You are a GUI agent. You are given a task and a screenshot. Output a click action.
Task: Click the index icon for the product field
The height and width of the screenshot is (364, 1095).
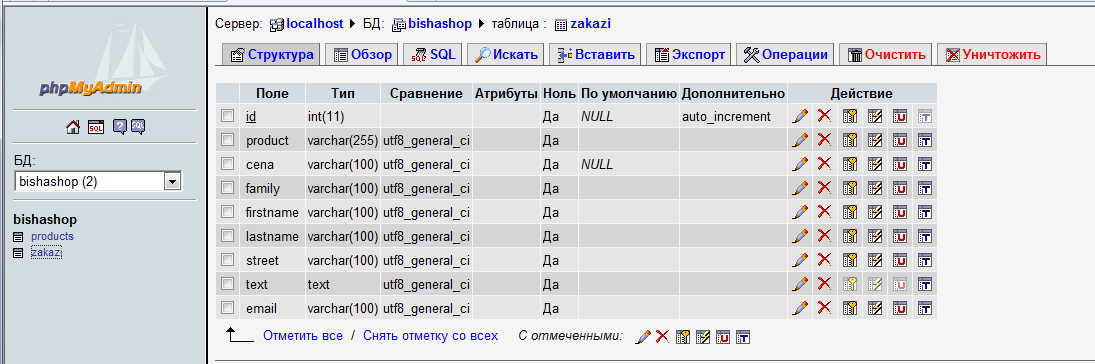(x=875, y=140)
